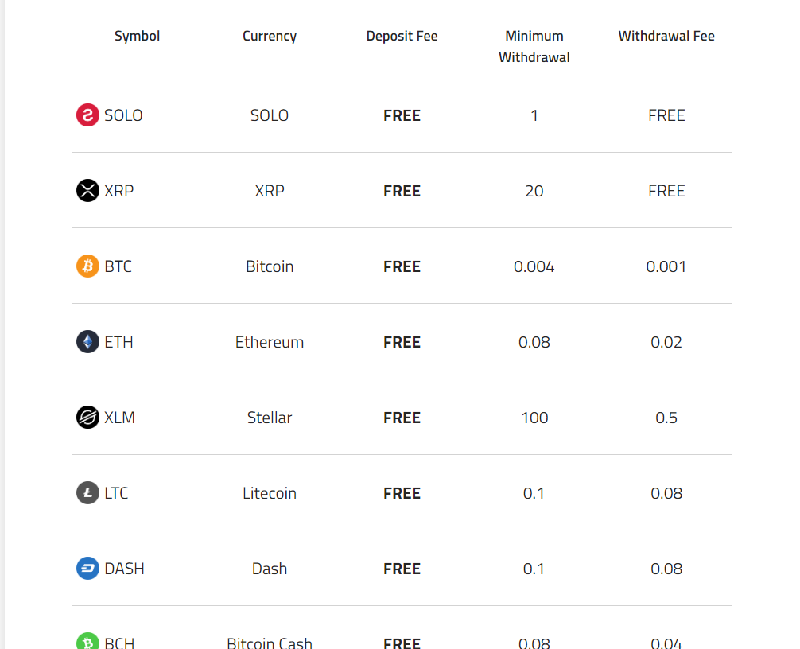
Task: Click the blue DASH coin icon
Action: tap(87, 568)
